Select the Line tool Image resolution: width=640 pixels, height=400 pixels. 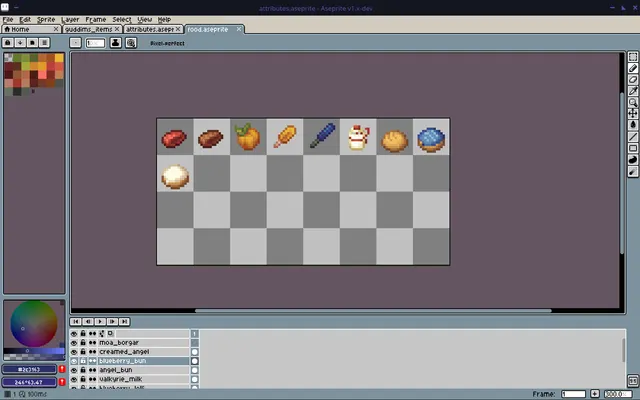point(633,137)
